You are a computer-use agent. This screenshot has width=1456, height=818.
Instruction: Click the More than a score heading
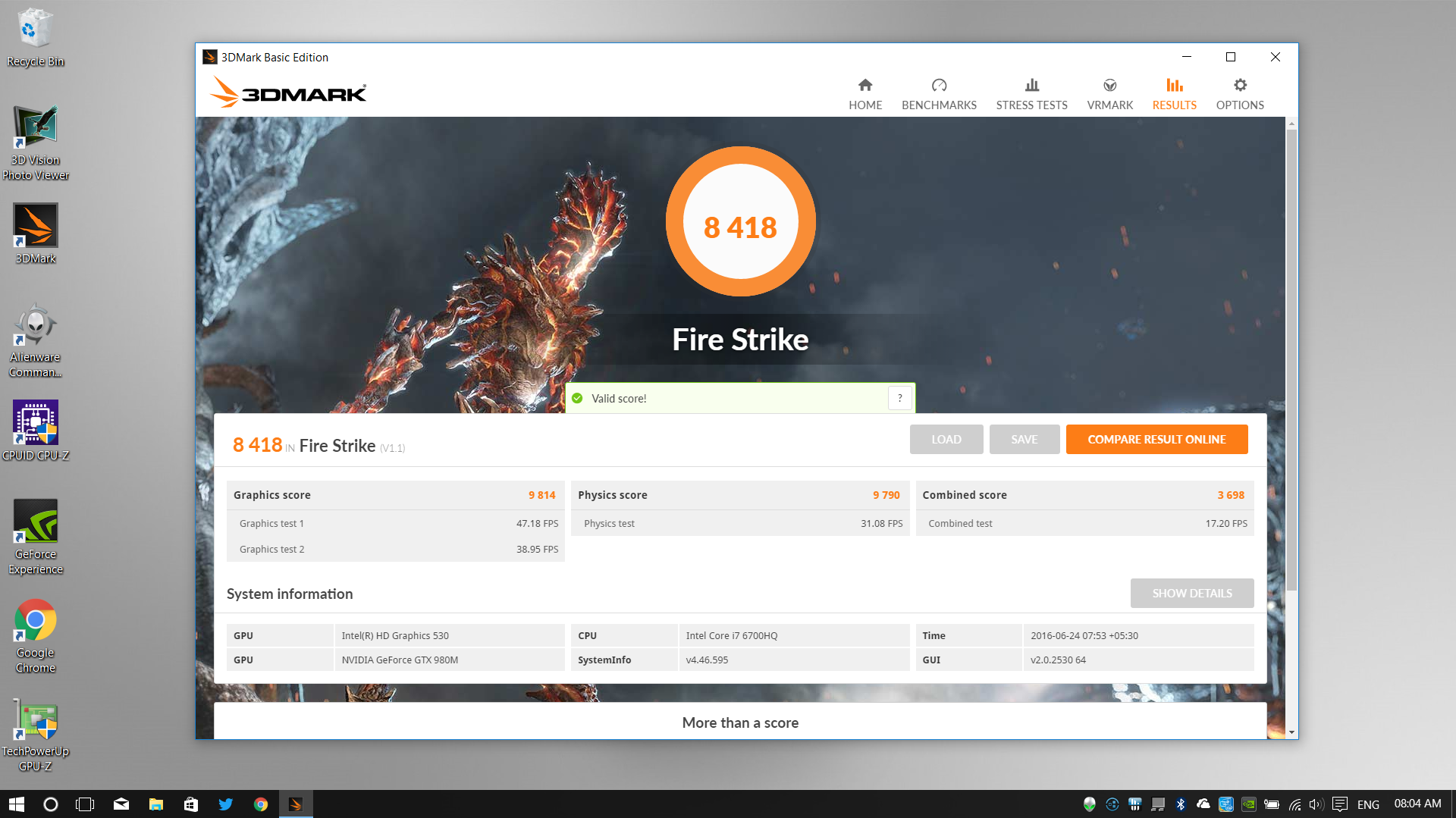click(x=740, y=722)
